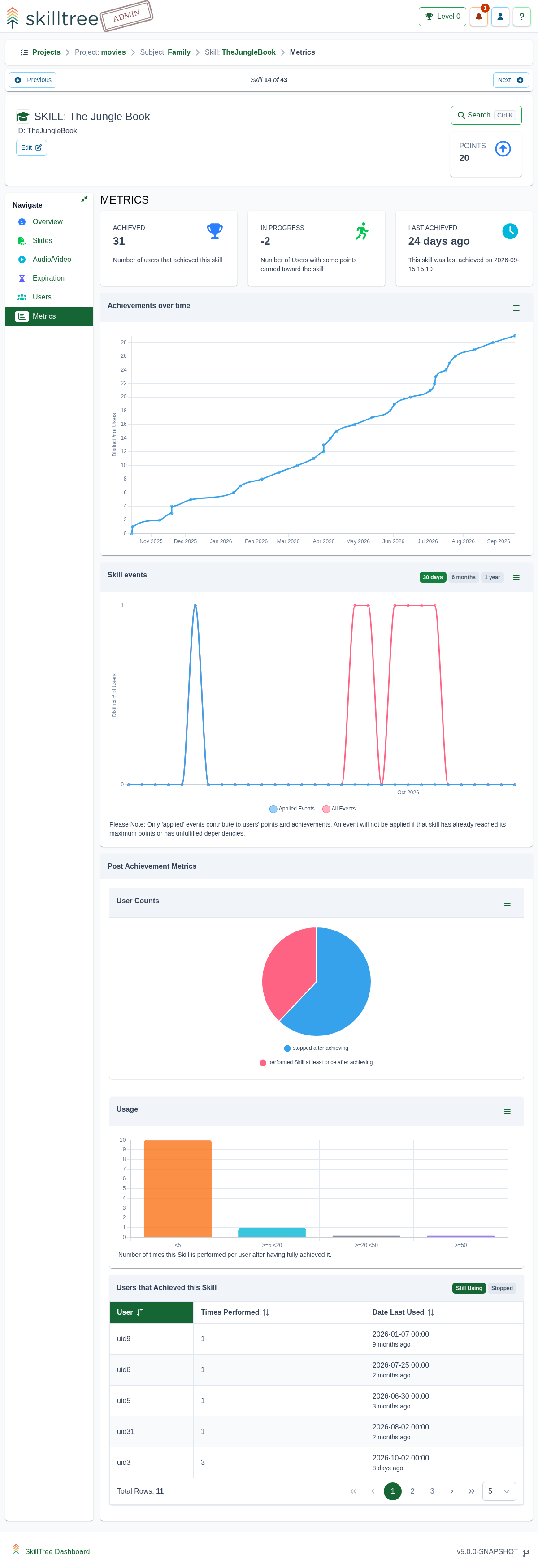Click the Projects breadcrumb link

tap(46, 52)
